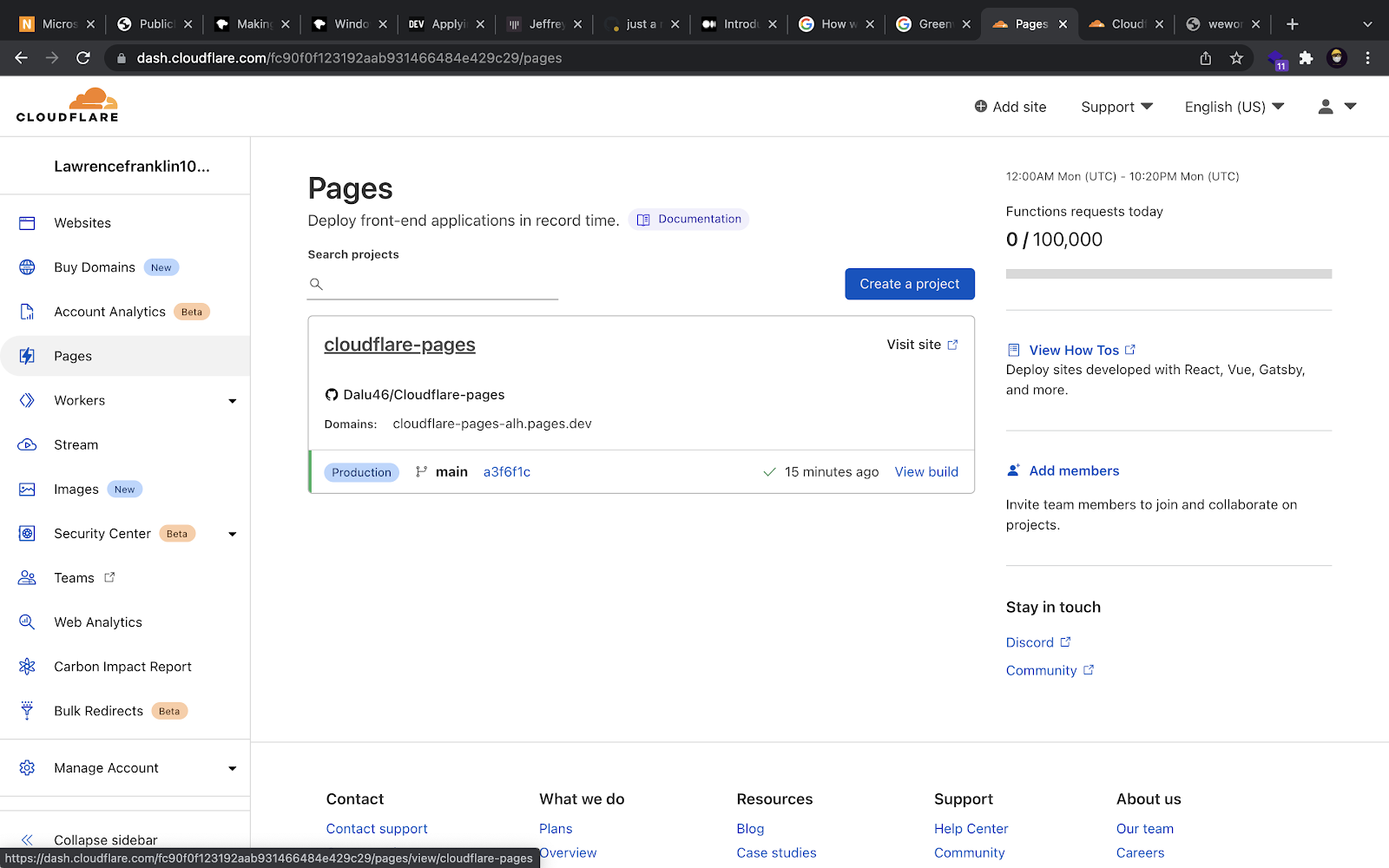Click the user profile icon in header
Viewport: 1389px width, 868px height.
pyautogui.click(x=1326, y=107)
